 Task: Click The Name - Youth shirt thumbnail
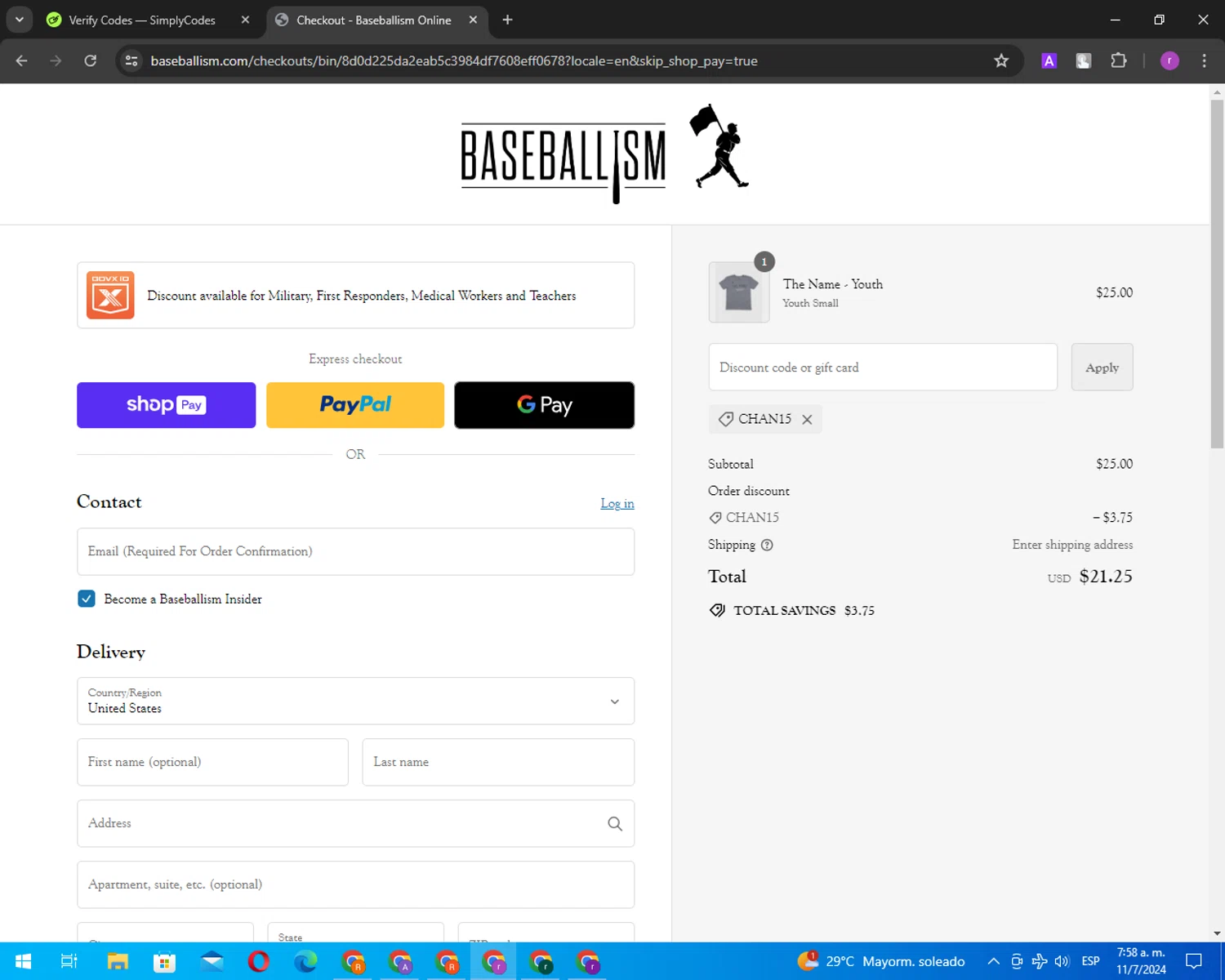739,292
